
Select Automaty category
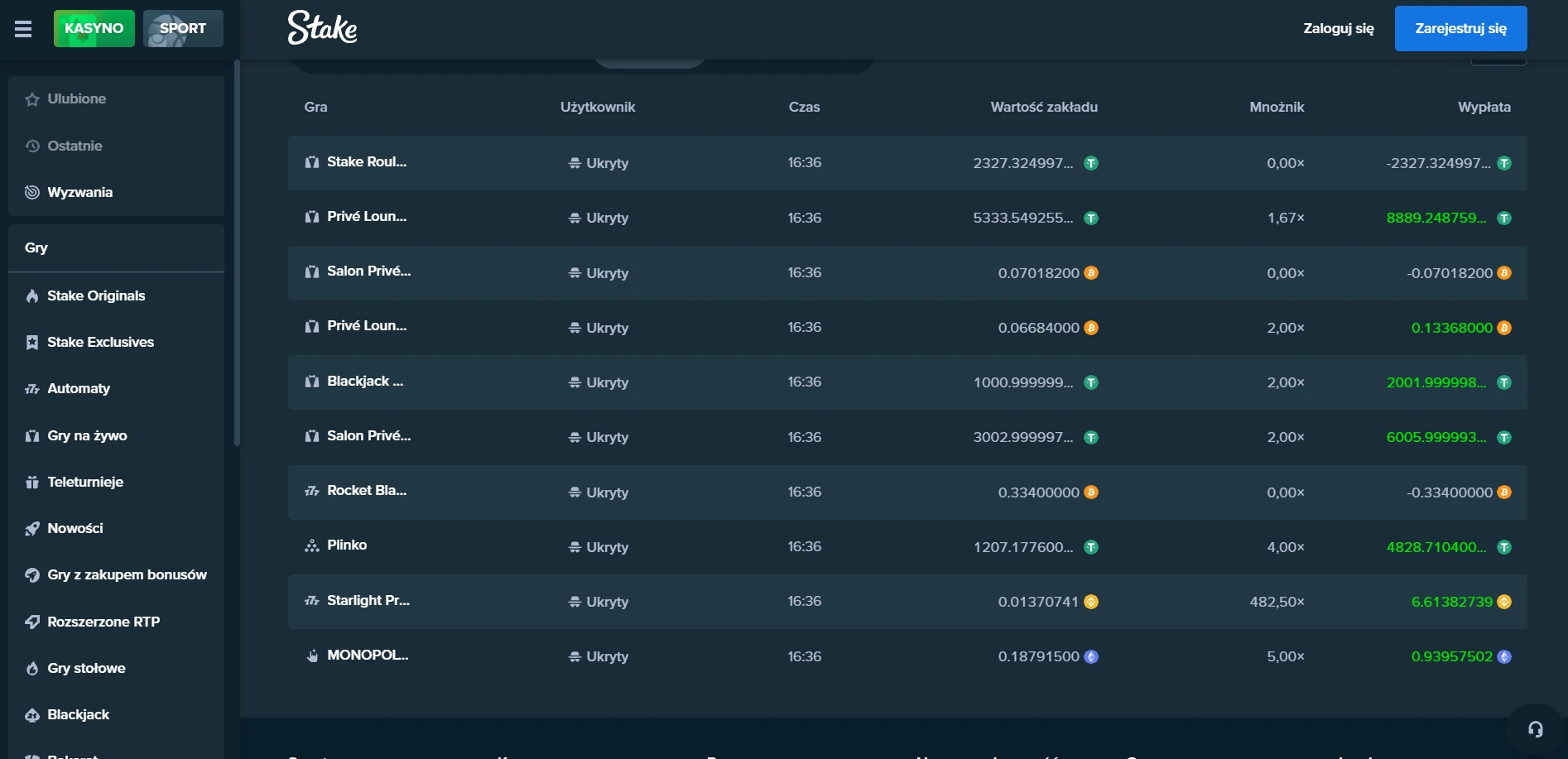pyautogui.click(x=117, y=388)
